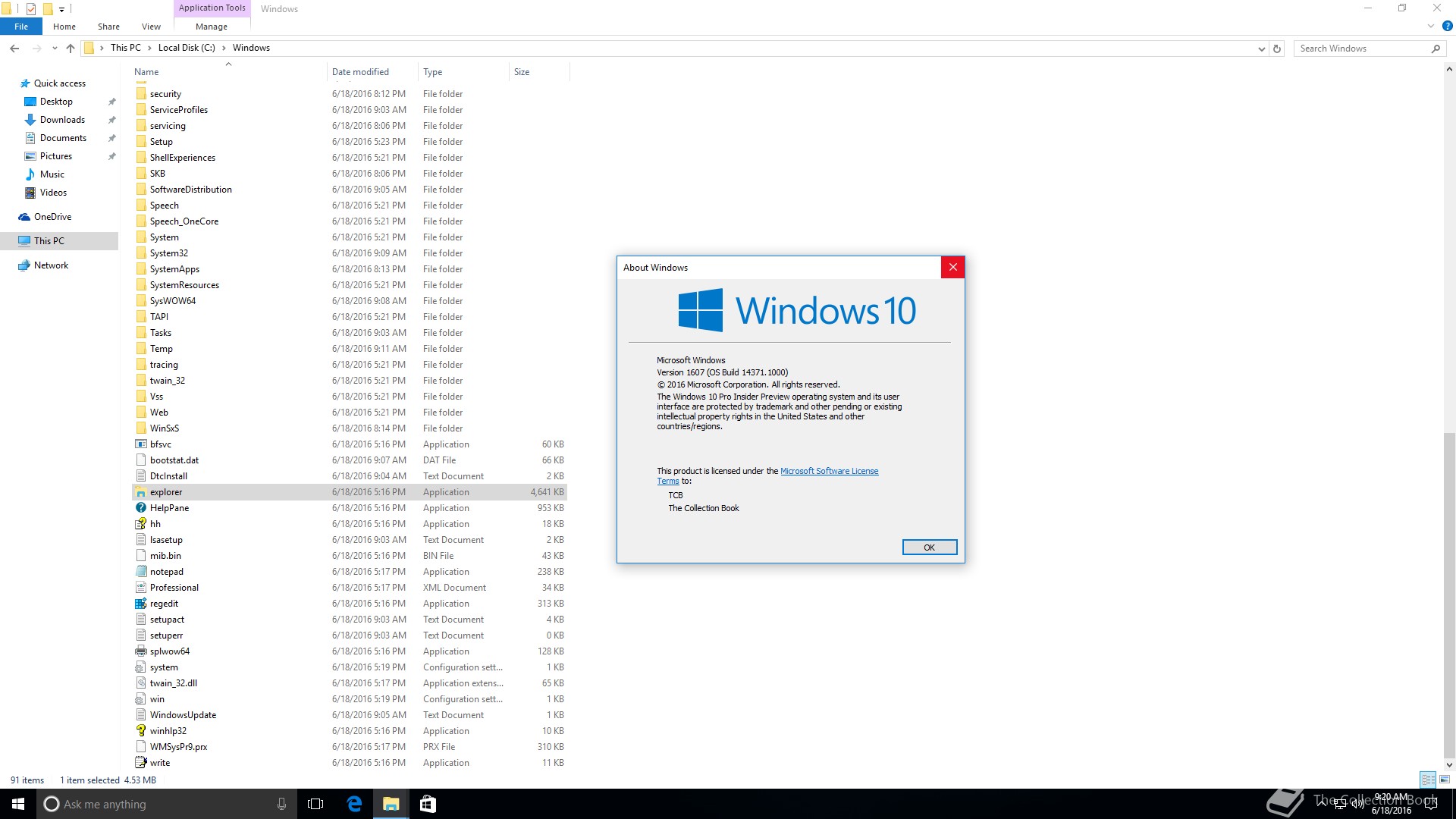Sort by Date modified column header
This screenshot has height=819, width=1456.
tap(360, 72)
